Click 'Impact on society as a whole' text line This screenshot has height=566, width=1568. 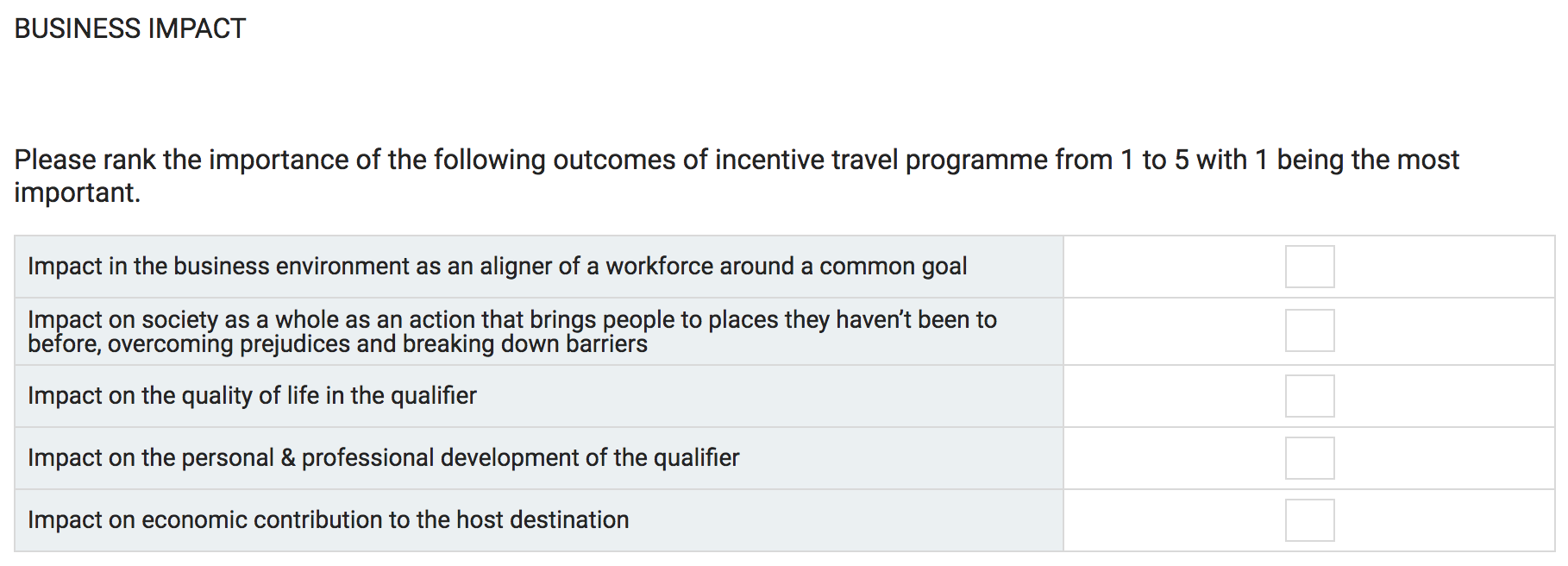[512, 319]
